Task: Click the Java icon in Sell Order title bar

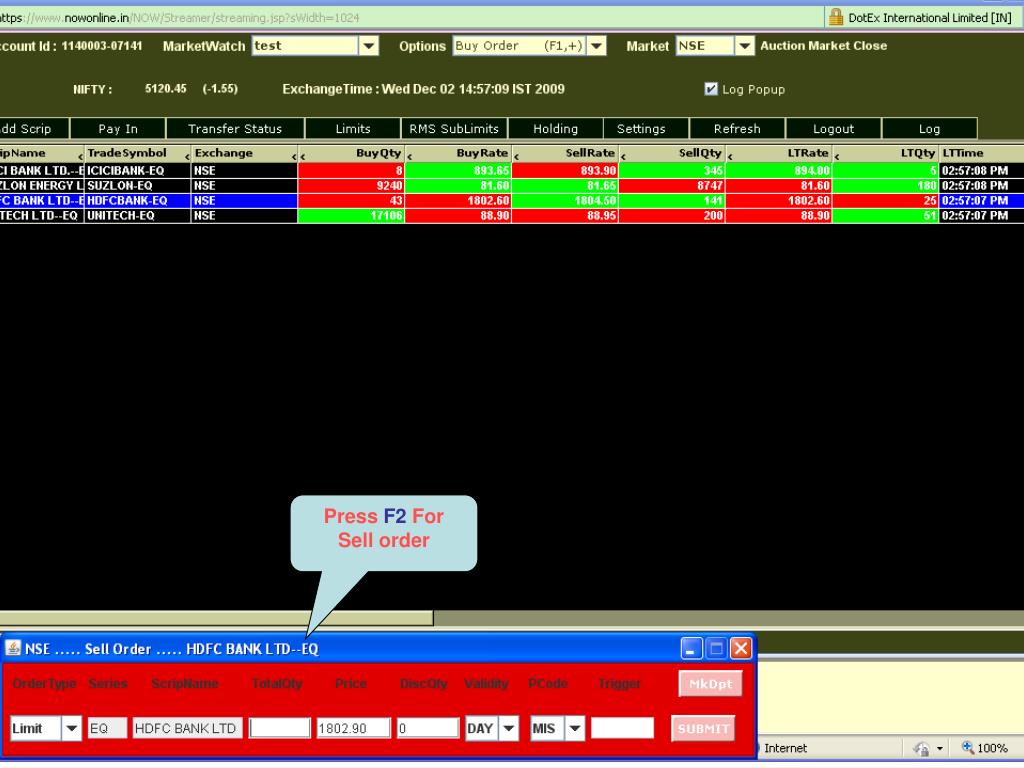Action: pos(13,648)
